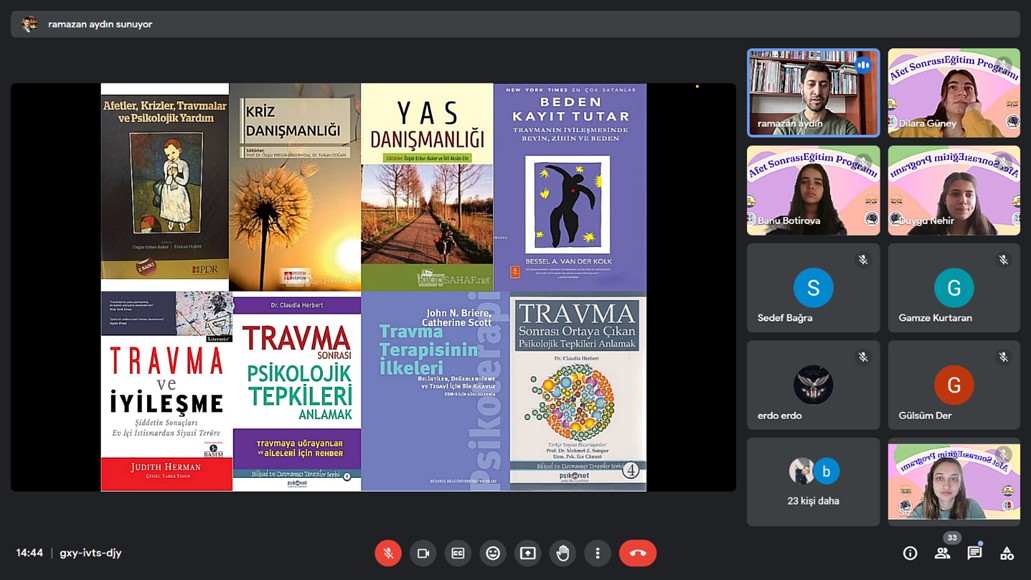
Task: Show the participants list
Action: point(942,553)
